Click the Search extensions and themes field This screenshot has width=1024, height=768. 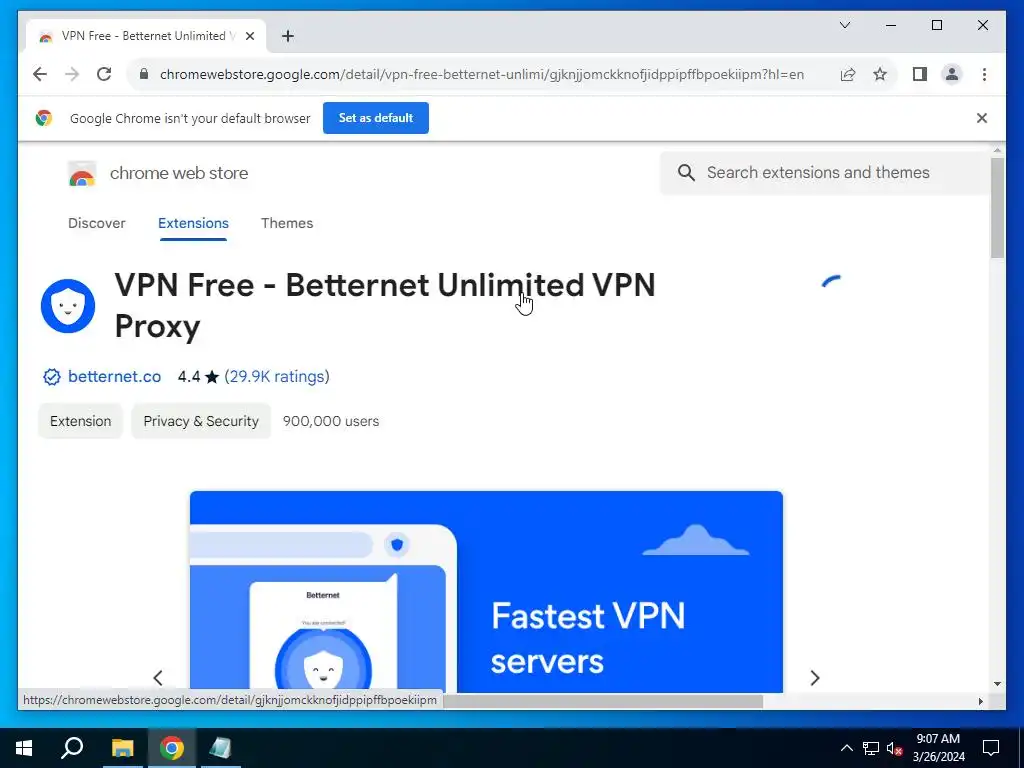pos(824,173)
